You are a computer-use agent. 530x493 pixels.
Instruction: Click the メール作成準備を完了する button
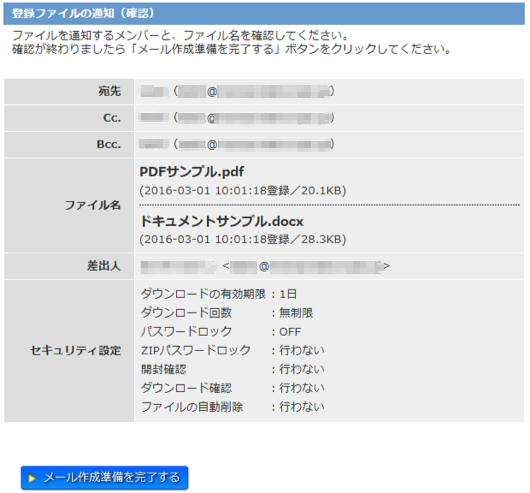pyautogui.click(x=104, y=477)
